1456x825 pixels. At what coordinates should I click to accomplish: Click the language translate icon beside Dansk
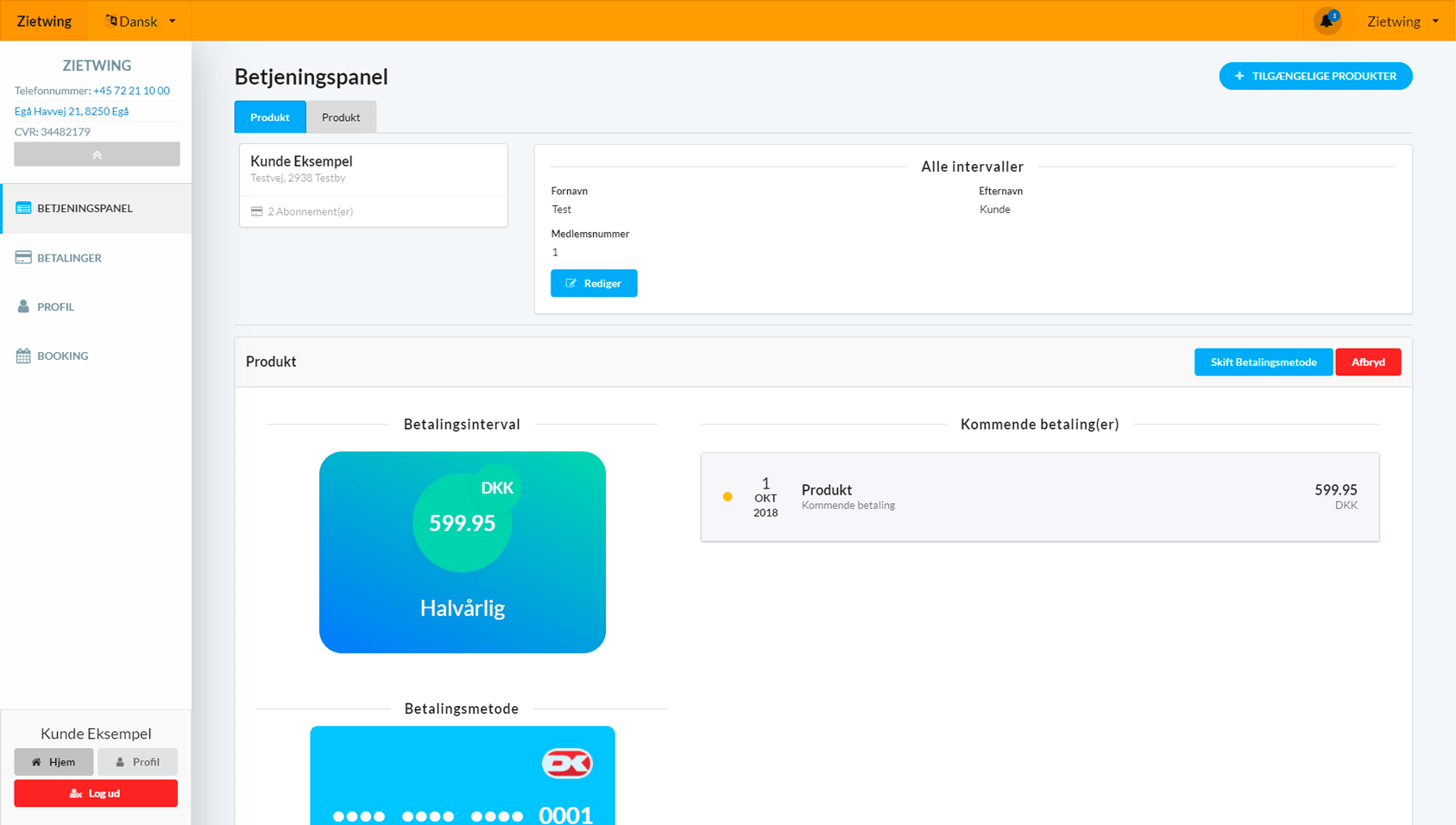(111, 20)
